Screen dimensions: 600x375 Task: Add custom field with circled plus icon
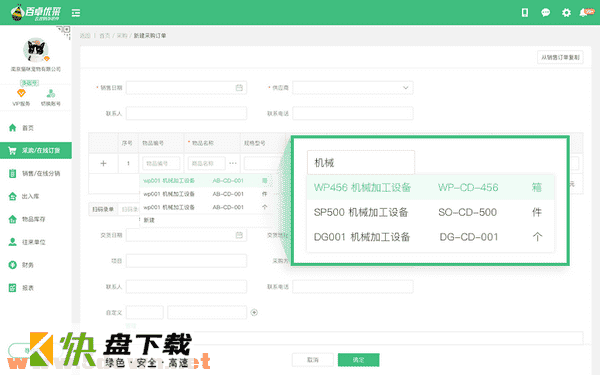pyautogui.click(x=254, y=313)
